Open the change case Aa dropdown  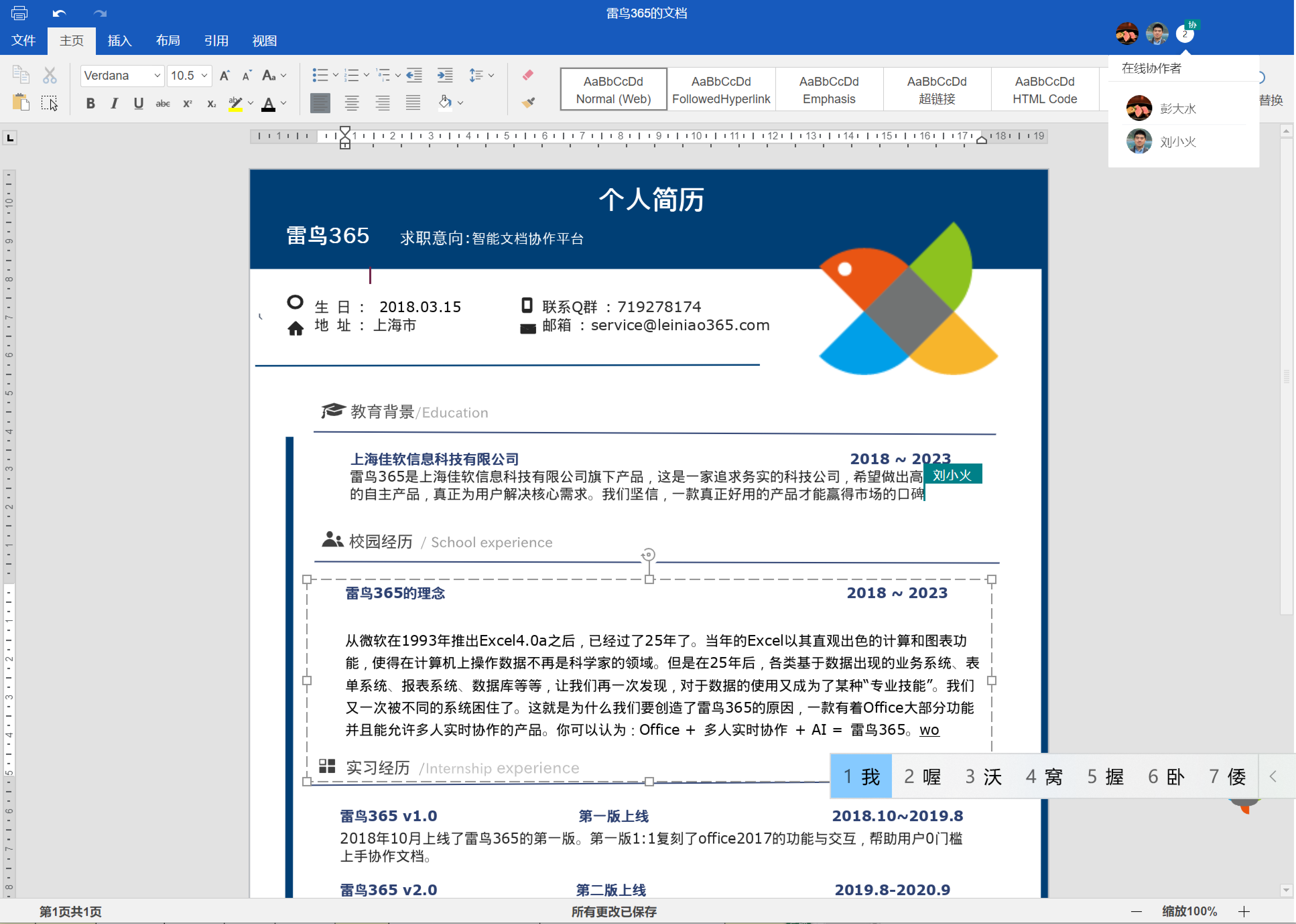point(274,75)
